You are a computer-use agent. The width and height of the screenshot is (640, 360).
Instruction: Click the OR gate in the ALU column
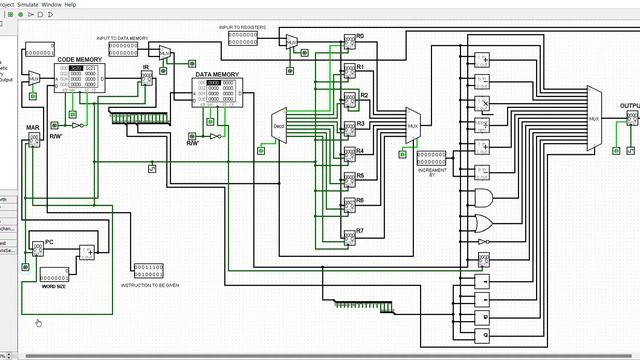(x=484, y=224)
